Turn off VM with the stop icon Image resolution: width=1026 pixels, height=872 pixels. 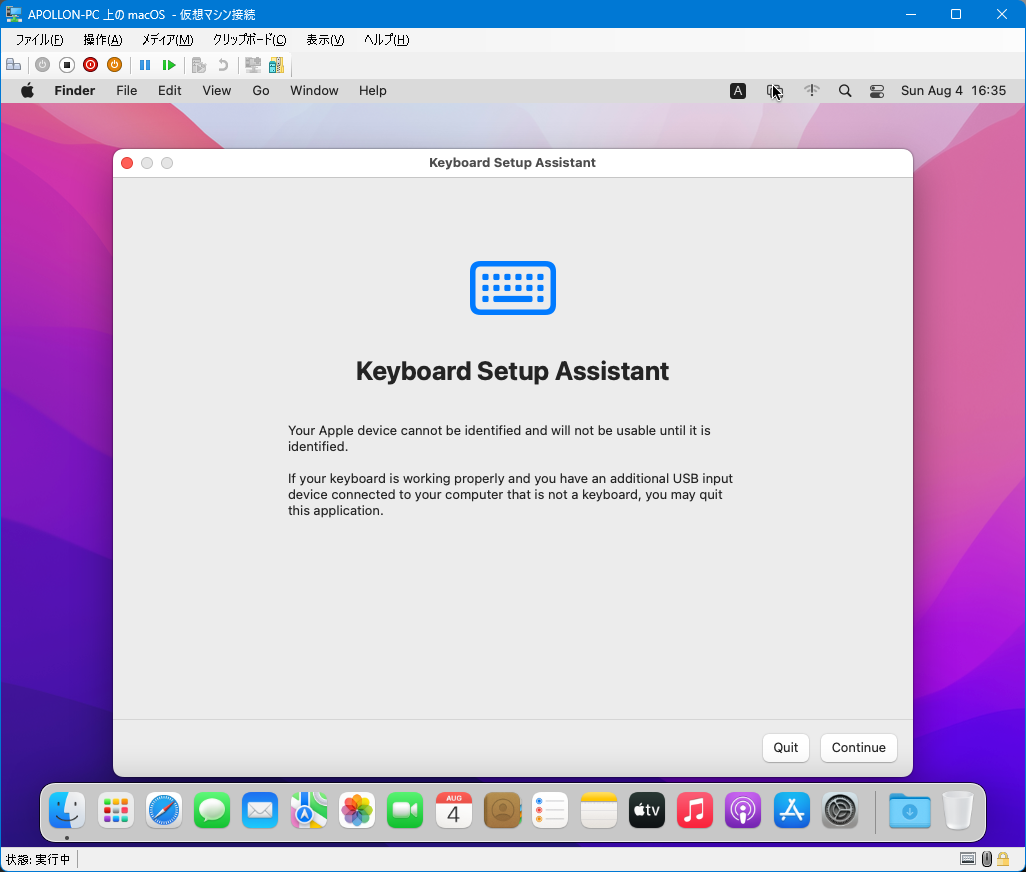pyautogui.click(x=67, y=65)
